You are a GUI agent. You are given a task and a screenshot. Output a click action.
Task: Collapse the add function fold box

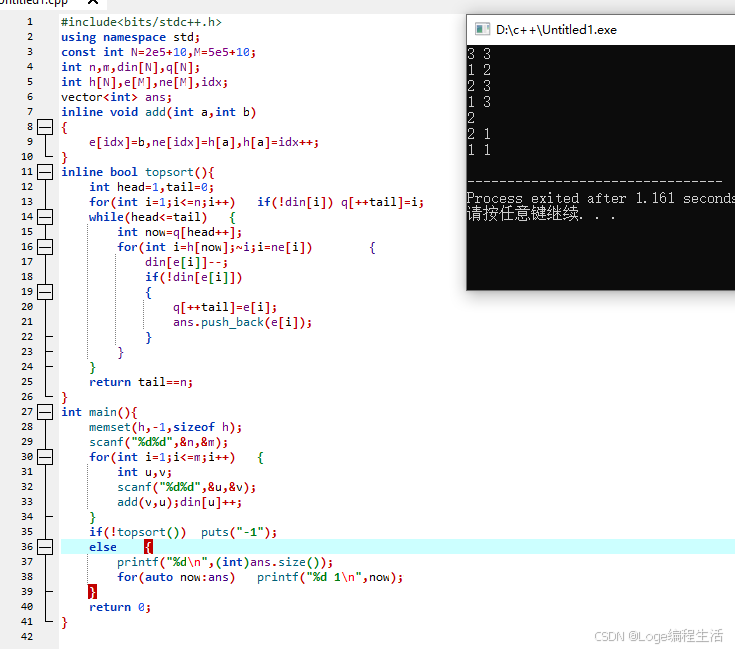(x=45, y=127)
